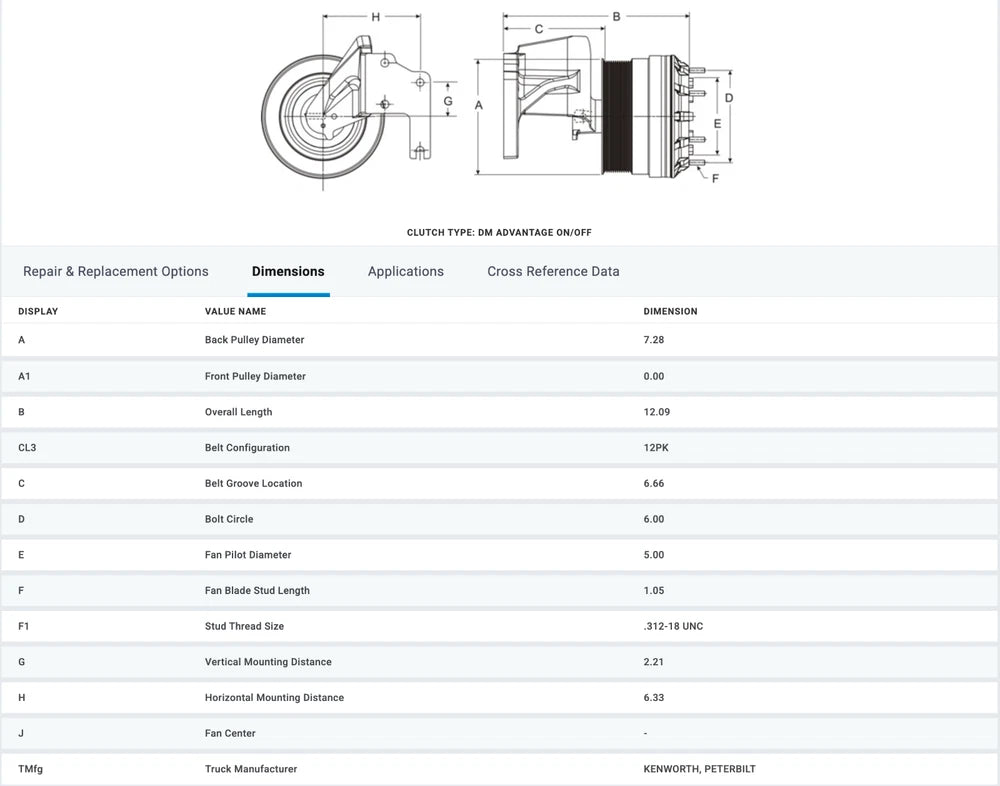Click the right side-view clutch diagram showing A and B
Screen dimensions: 1000x786
tap(600, 100)
